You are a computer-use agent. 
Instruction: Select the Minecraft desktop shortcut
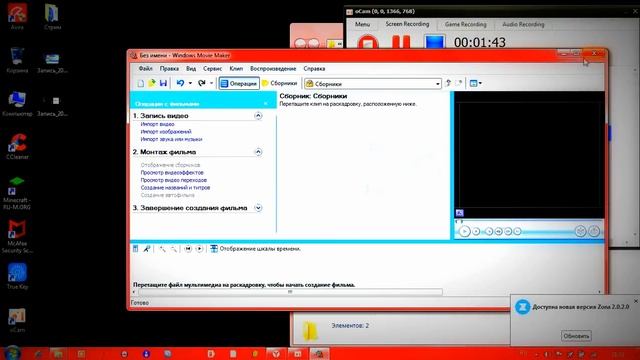17,193
